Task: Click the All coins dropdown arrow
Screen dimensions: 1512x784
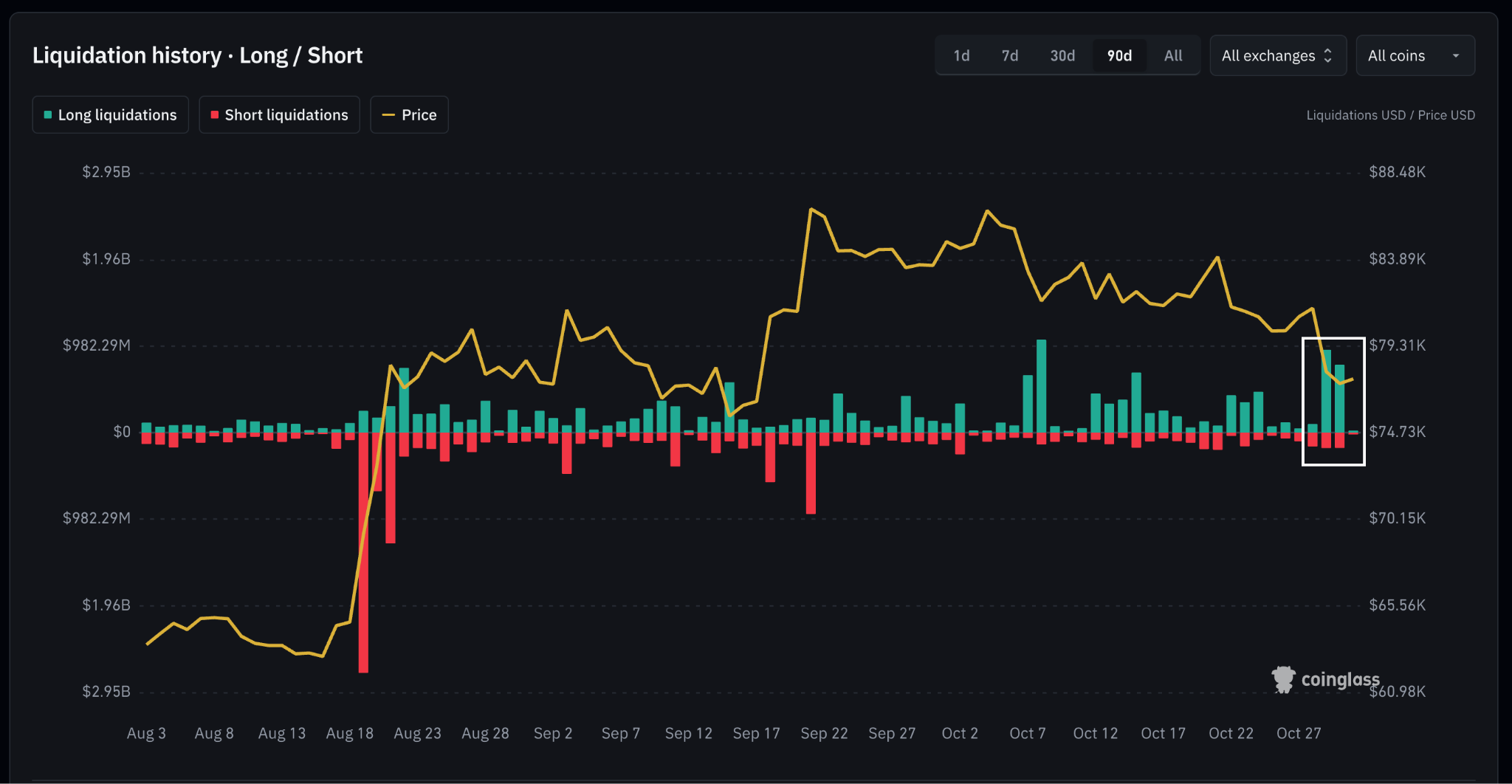Action: [1456, 55]
